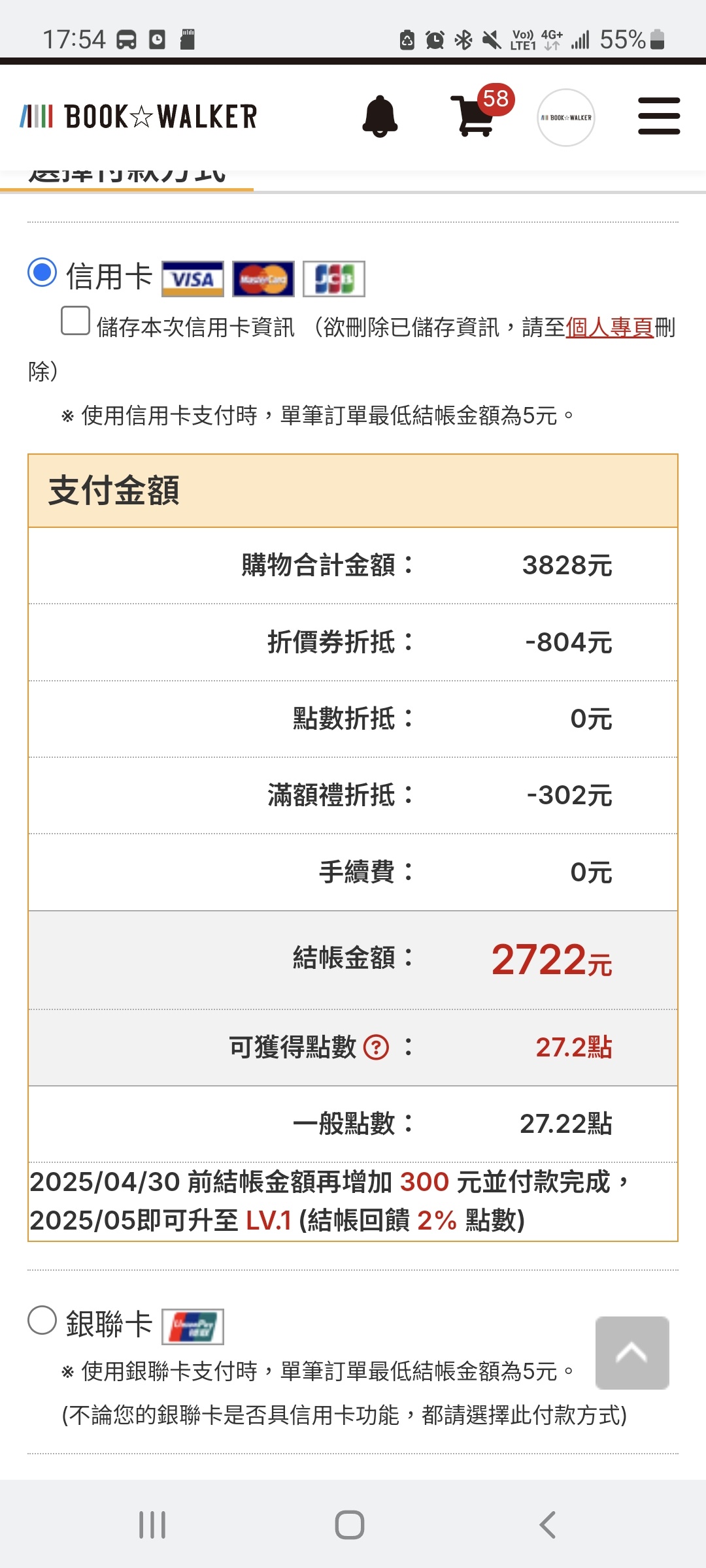This screenshot has width=706, height=1568.
Task: Tap Android back navigation button
Action: (548, 1526)
